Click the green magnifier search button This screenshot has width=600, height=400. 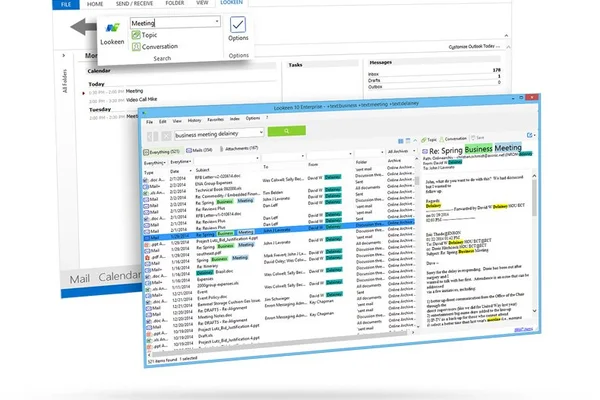tap(287, 131)
